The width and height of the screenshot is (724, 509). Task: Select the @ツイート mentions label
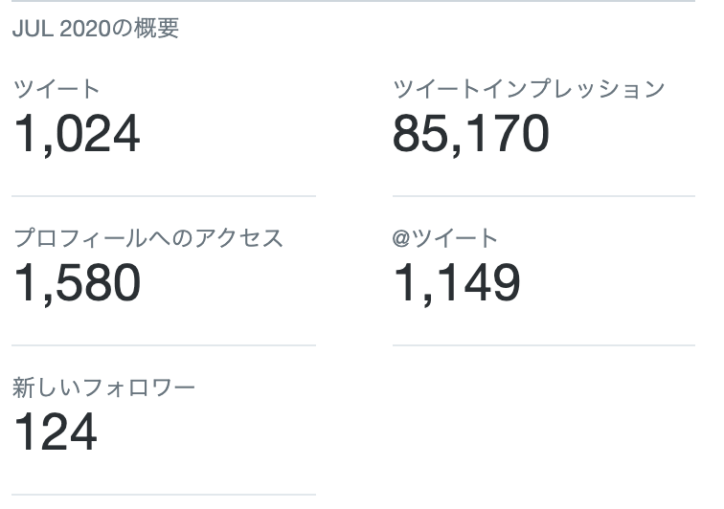click(x=445, y=238)
